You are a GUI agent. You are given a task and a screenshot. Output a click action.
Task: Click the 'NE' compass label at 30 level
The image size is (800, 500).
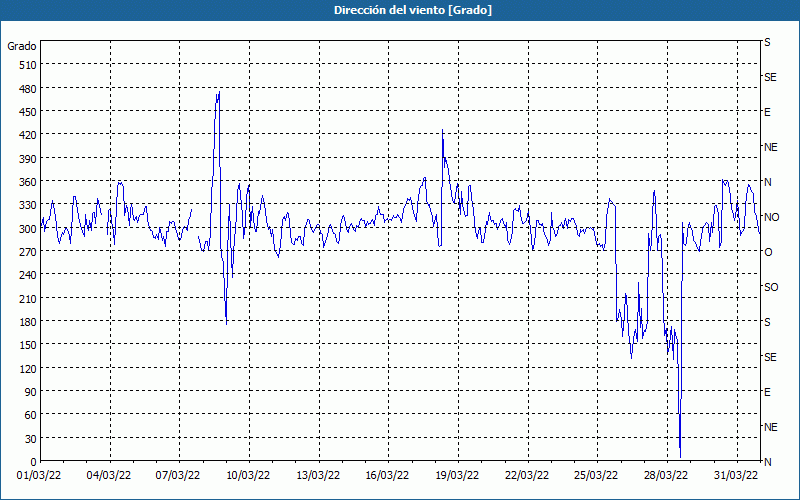(771, 427)
